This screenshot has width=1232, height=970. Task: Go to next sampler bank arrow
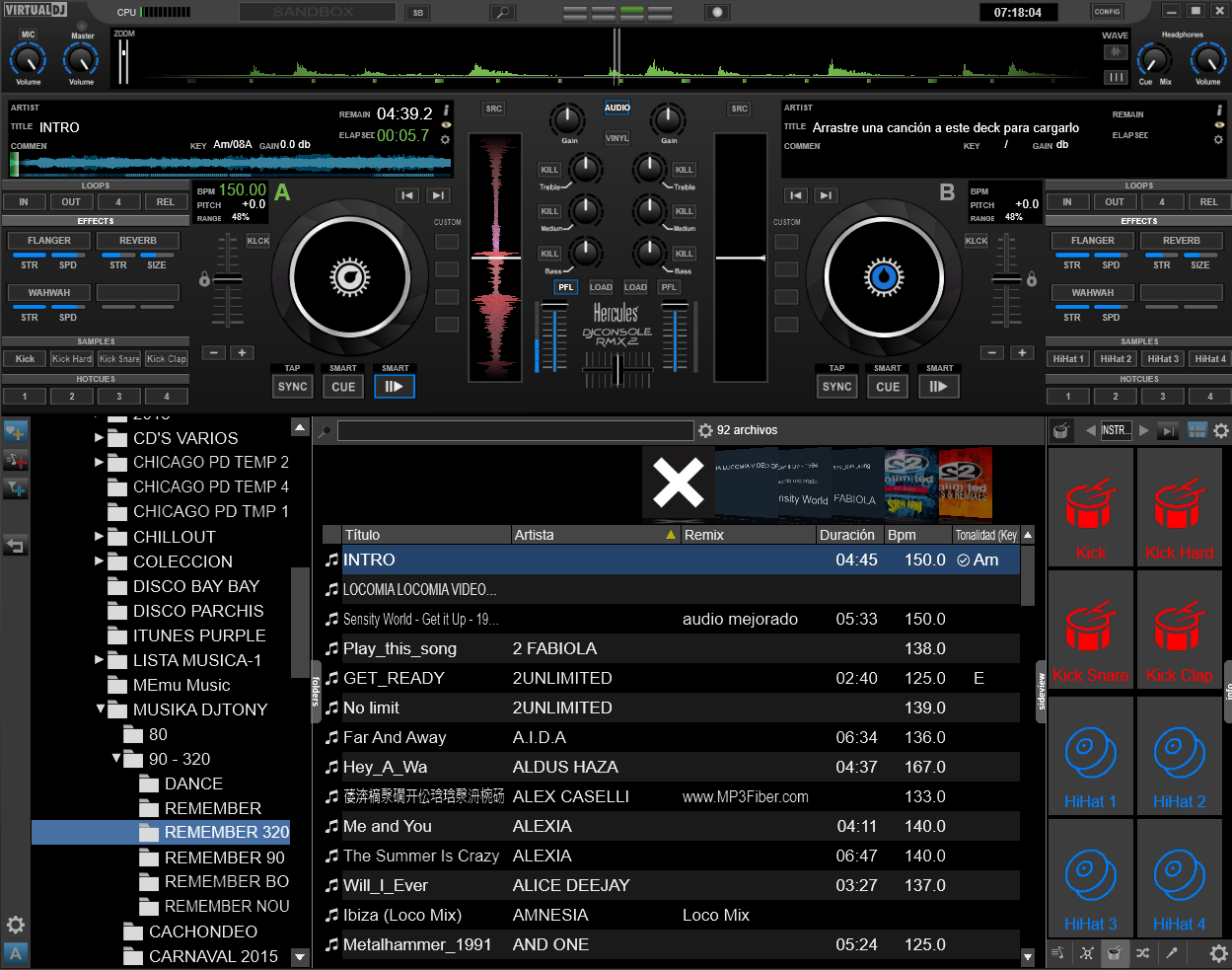(1144, 430)
